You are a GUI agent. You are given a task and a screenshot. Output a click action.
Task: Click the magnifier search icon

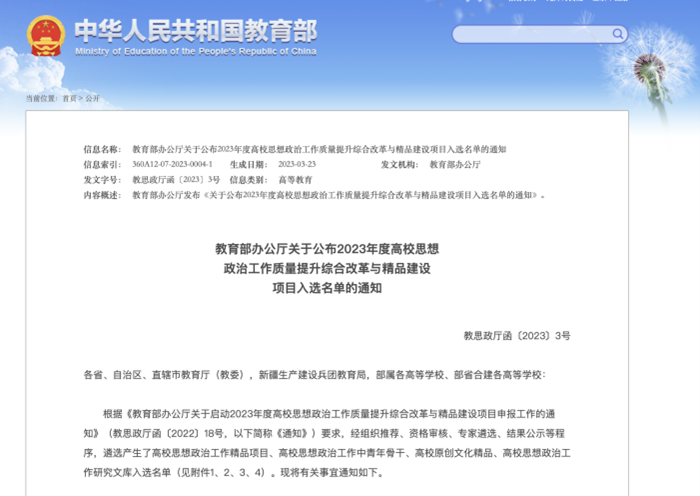617,34
